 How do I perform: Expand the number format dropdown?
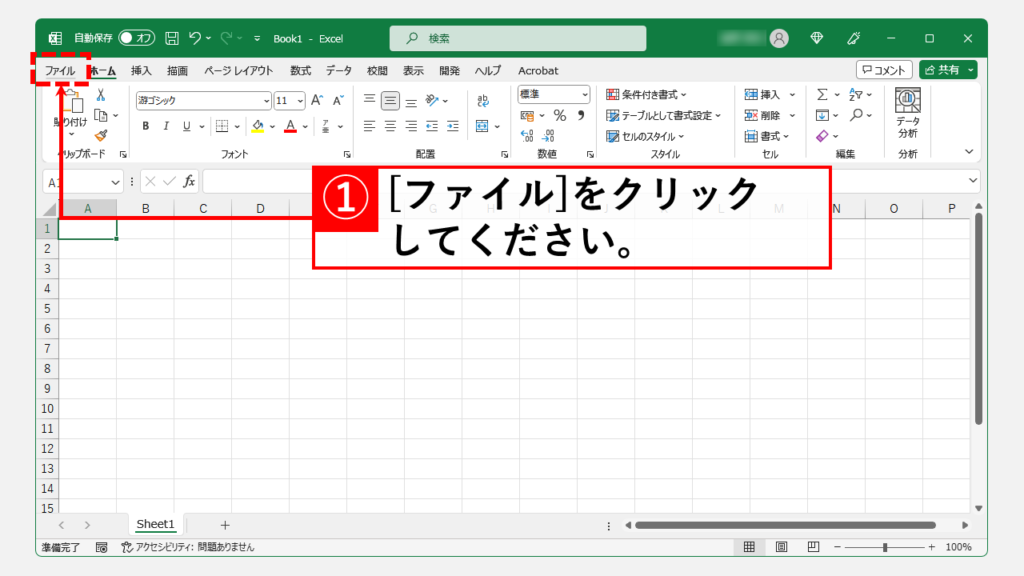(x=584, y=95)
